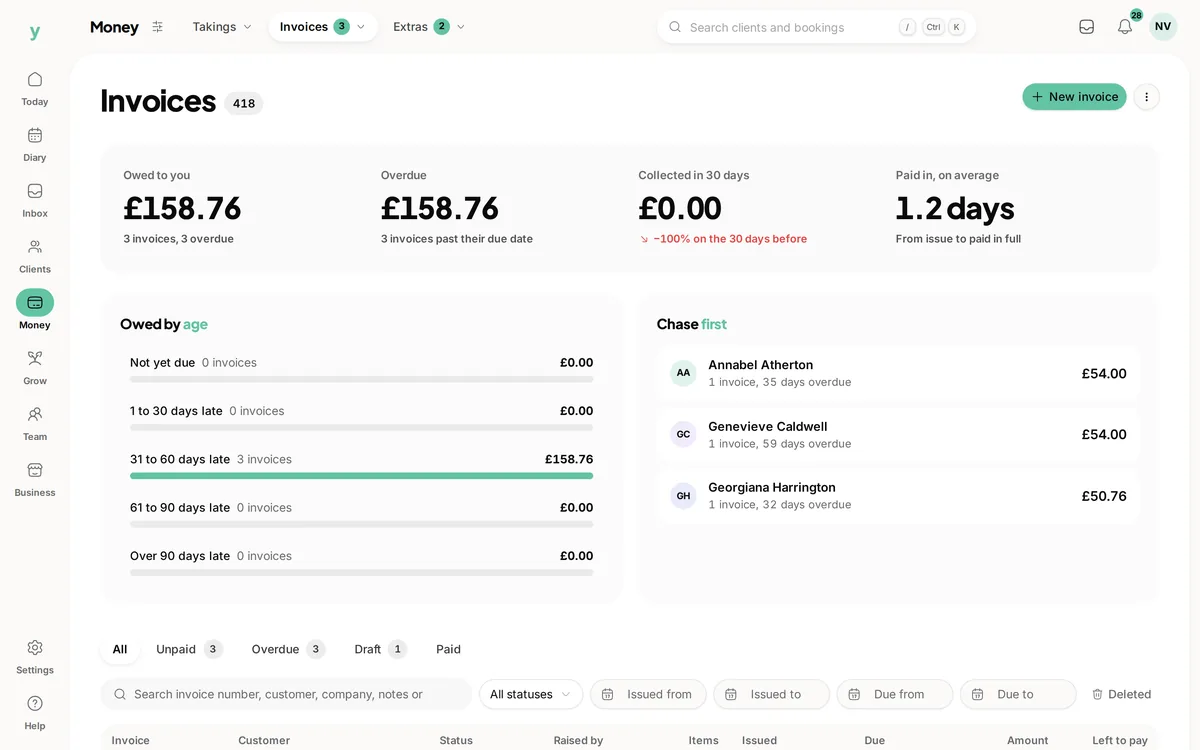Pick a Due from date
Image resolution: width=1200 pixels, height=750 pixels.
click(895, 694)
